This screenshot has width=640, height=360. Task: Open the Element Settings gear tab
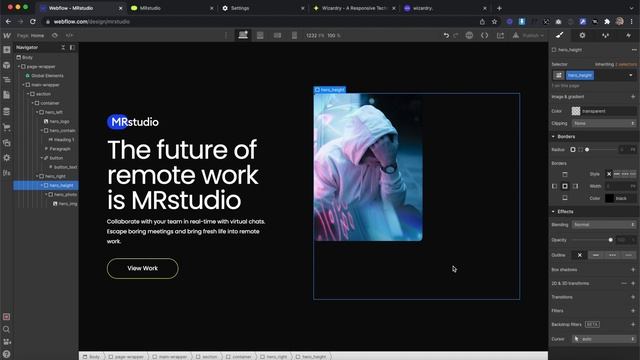(x=582, y=36)
